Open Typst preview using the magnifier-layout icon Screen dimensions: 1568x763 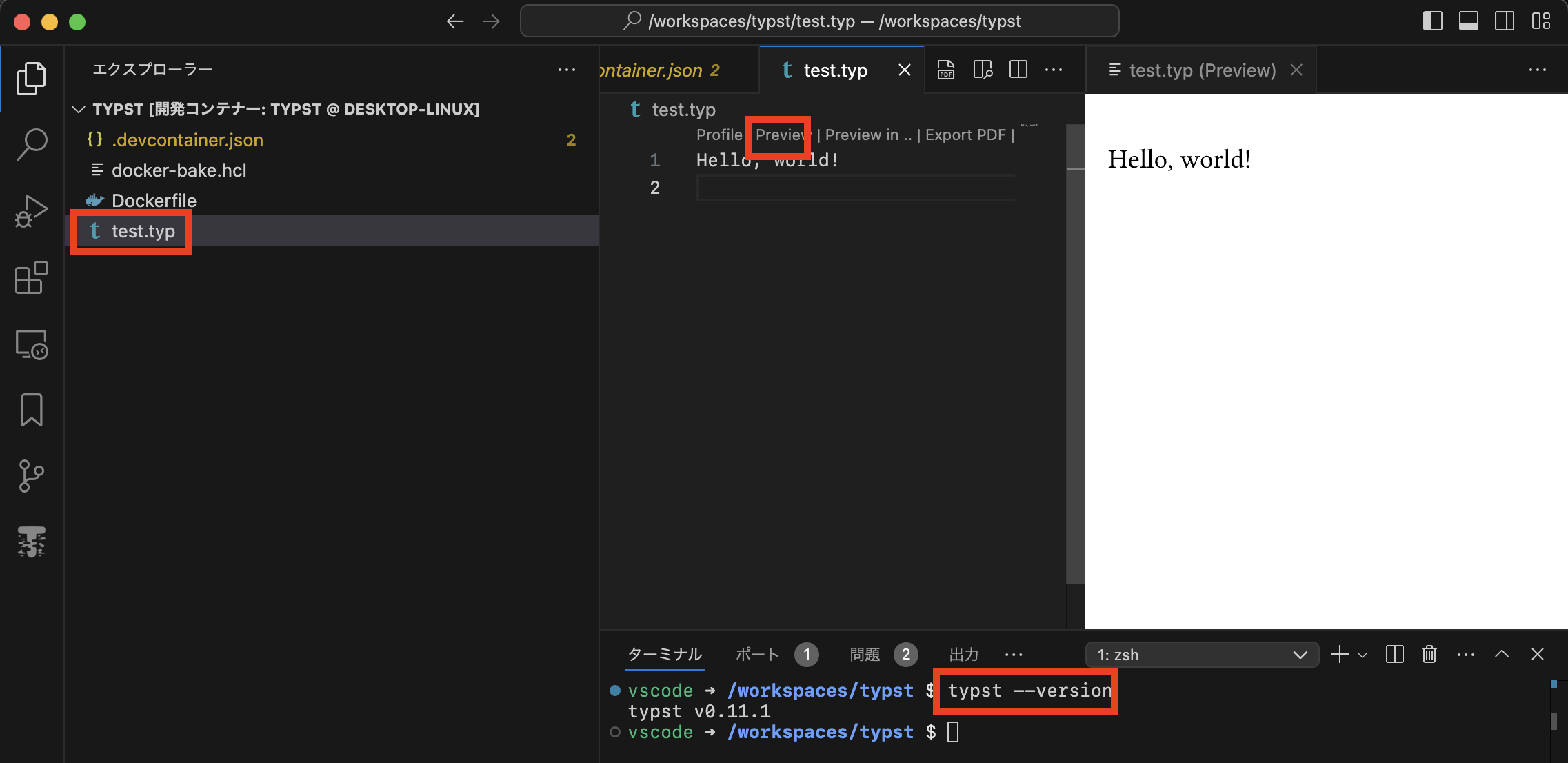(x=982, y=69)
